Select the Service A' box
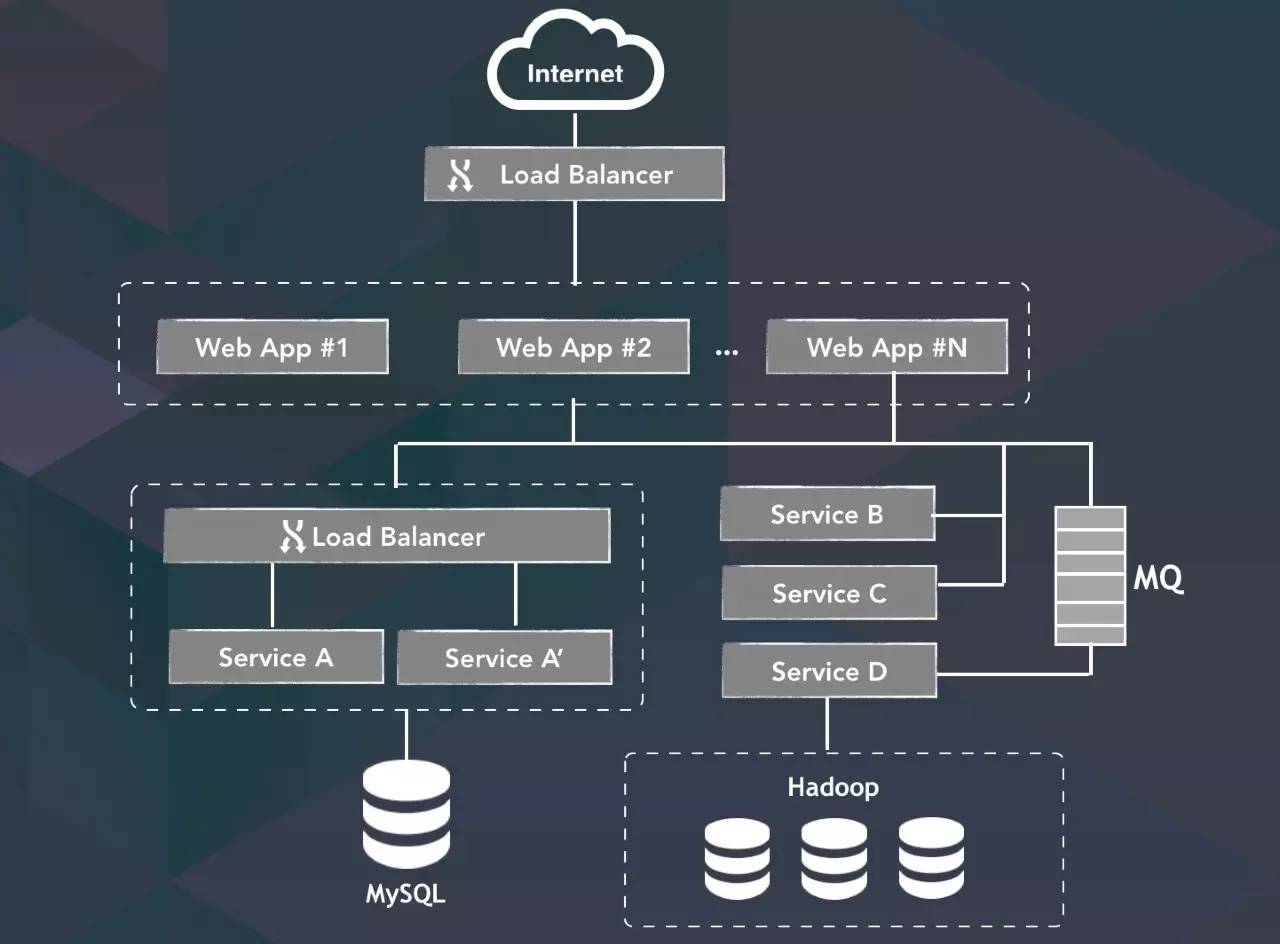 504,658
